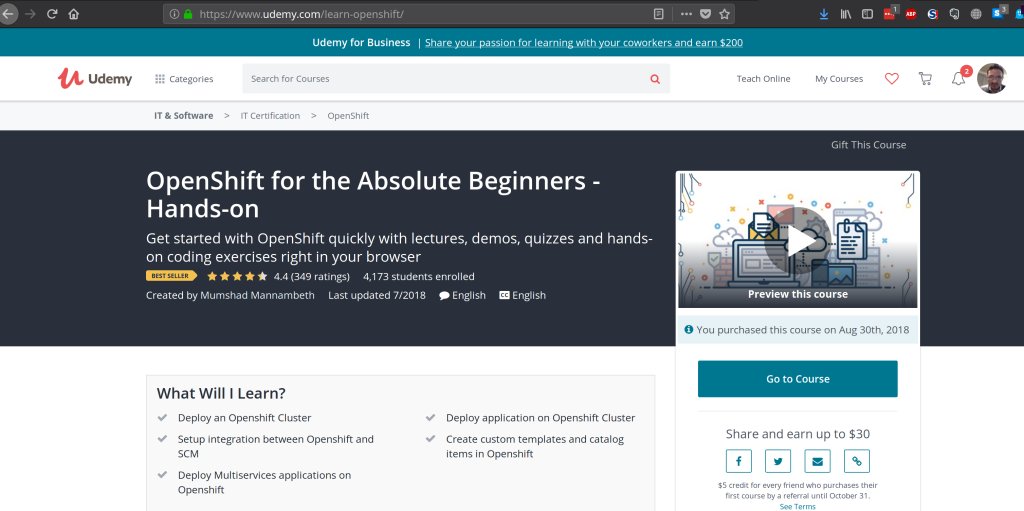The width and height of the screenshot is (1024, 511).
Task: Click Udemy for Business in top banner
Action: 361,42
